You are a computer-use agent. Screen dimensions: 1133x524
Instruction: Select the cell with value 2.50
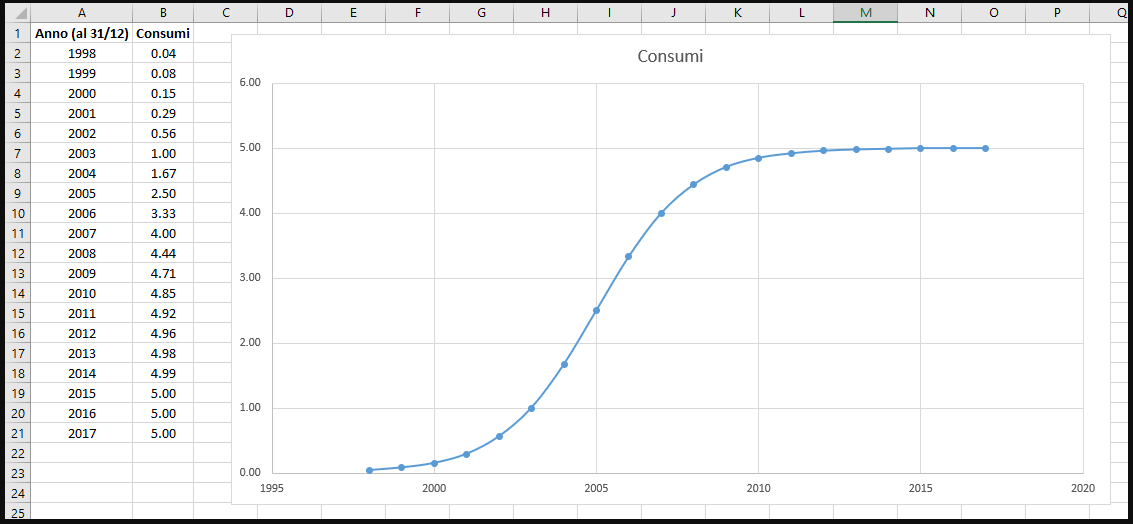pyautogui.click(x=163, y=194)
